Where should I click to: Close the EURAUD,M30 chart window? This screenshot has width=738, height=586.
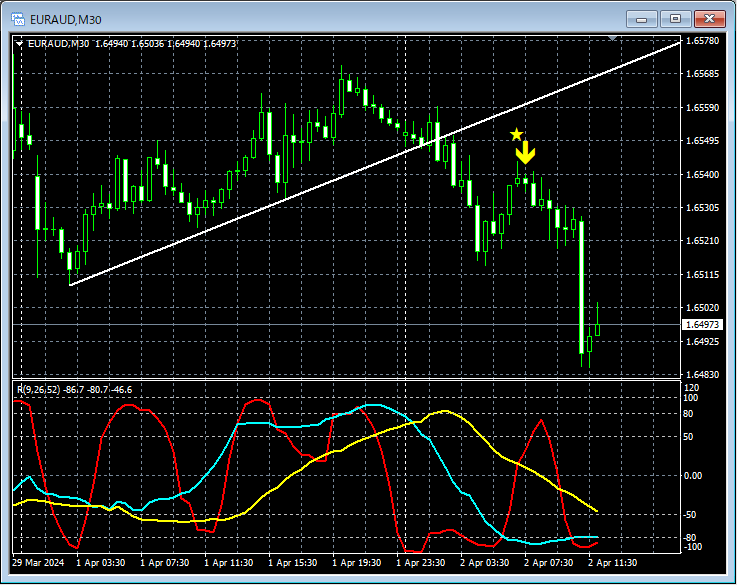[x=710, y=19]
